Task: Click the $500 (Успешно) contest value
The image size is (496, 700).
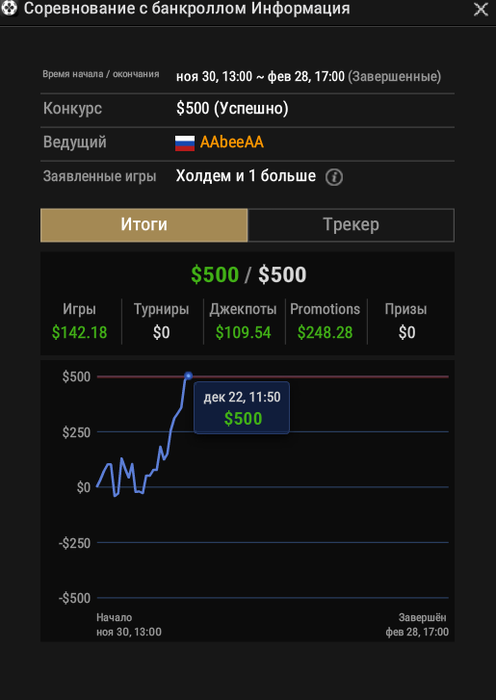Action: tap(232, 108)
